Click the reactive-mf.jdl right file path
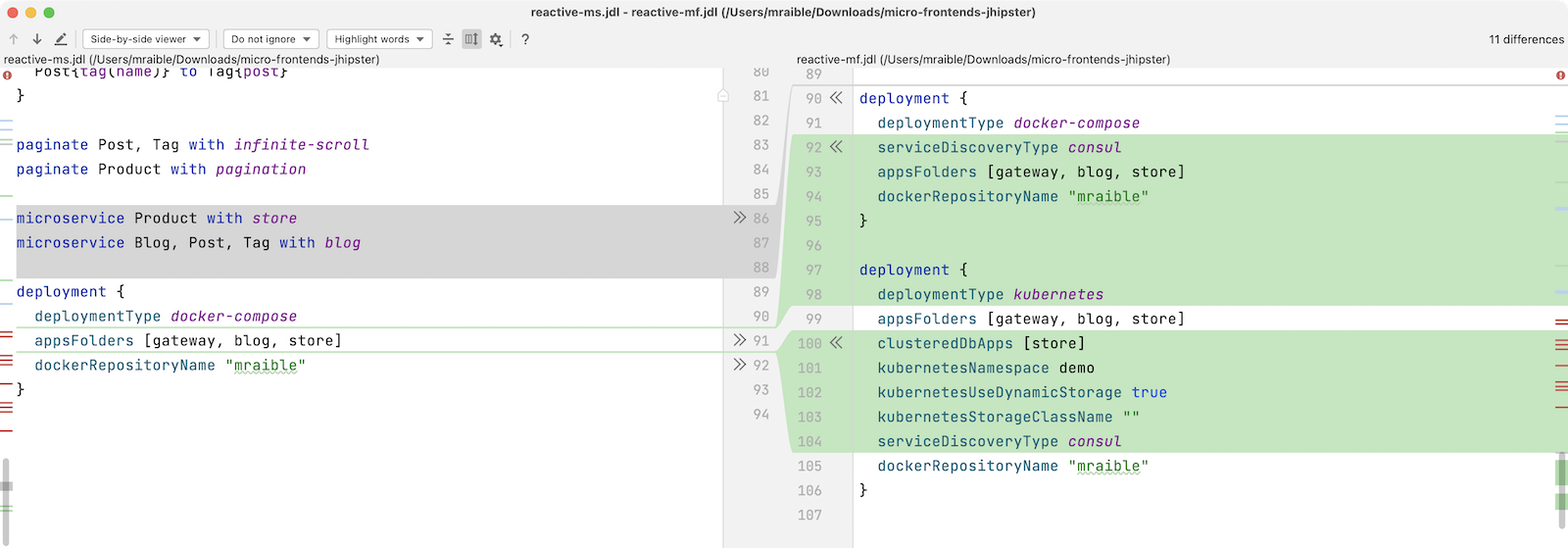Screen dimensions: 1568x548 pyautogui.click(x=983, y=60)
